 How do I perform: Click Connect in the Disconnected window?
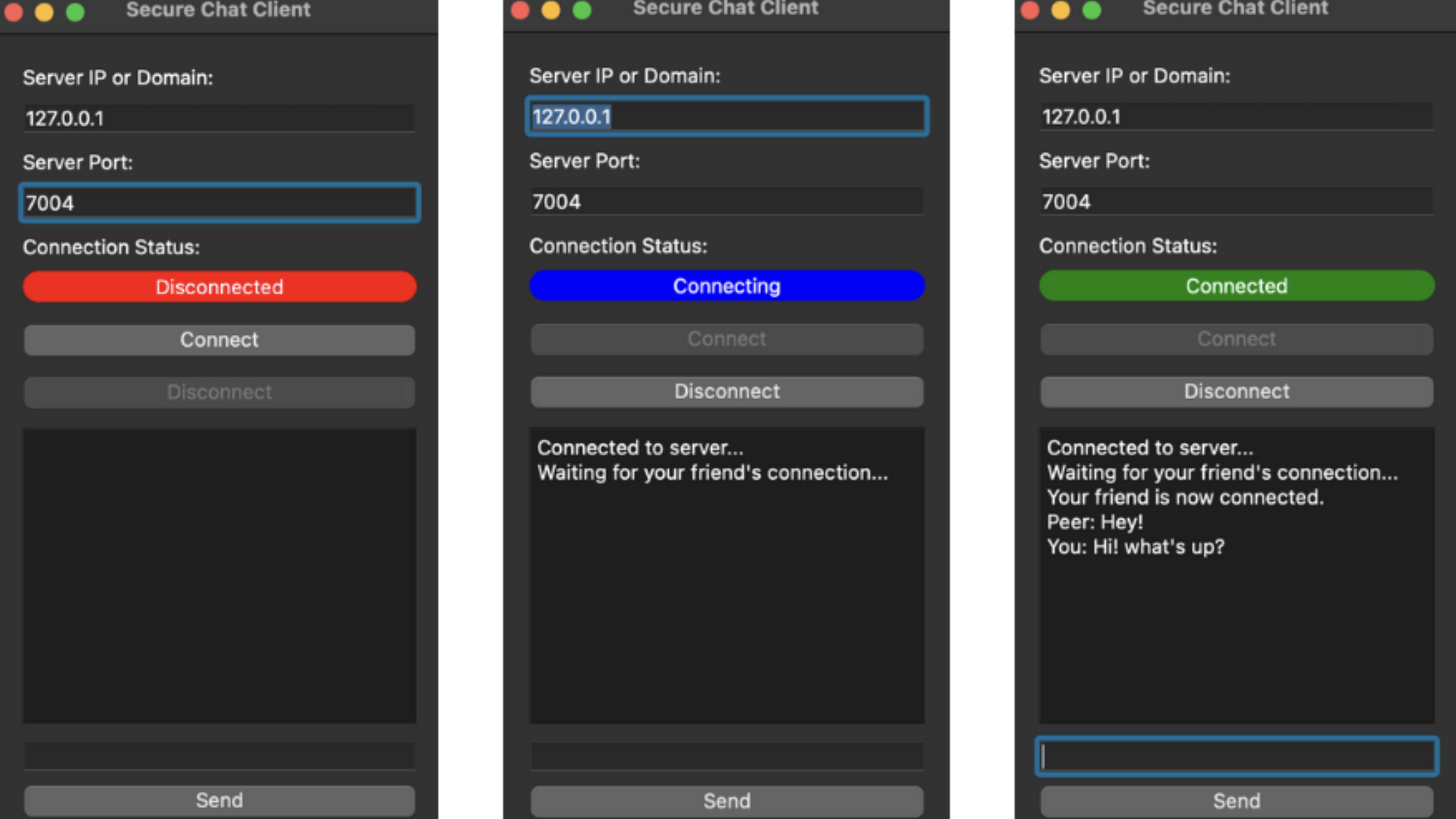point(219,340)
